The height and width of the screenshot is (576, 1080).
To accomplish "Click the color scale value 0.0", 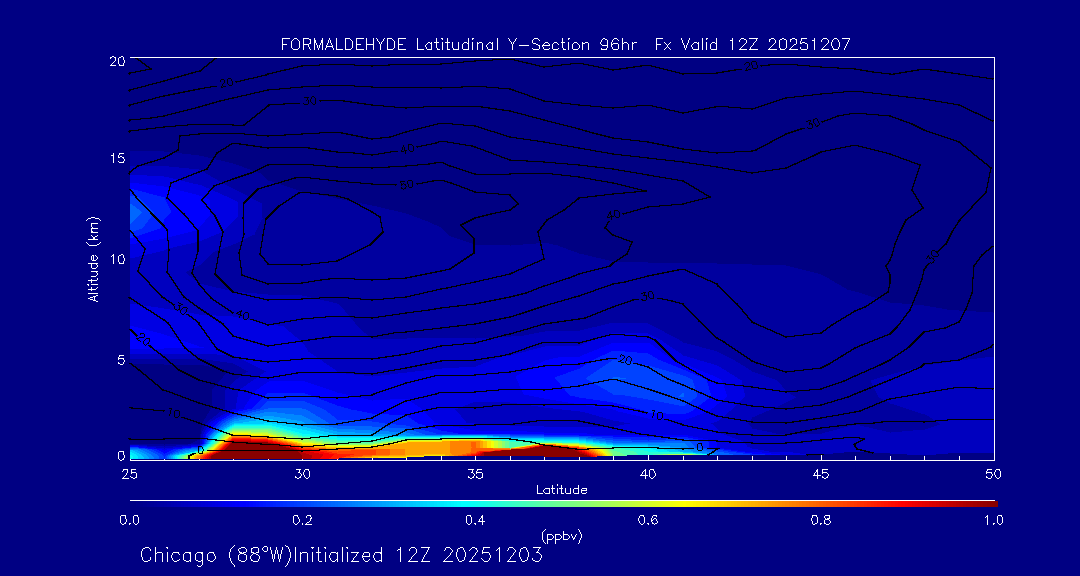I will (129, 521).
